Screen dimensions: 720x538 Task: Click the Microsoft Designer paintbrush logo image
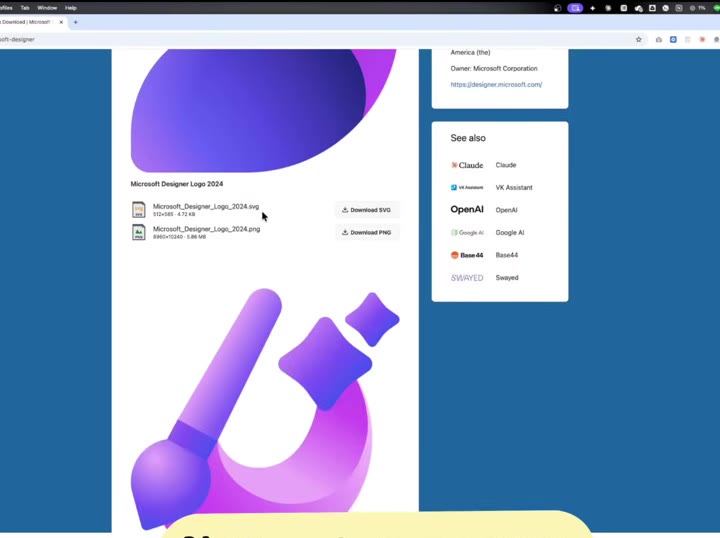[x=265, y=409]
